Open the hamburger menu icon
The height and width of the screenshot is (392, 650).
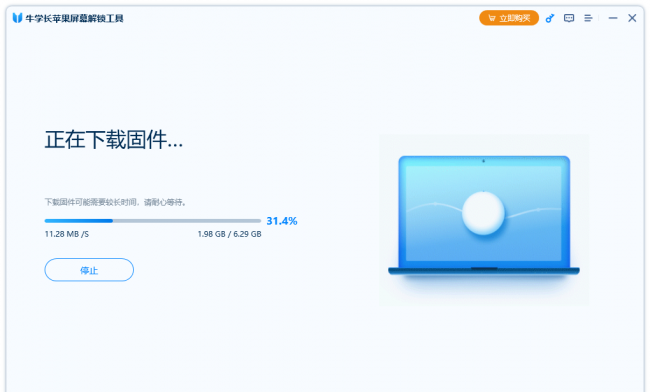pyautogui.click(x=588, y=18)
